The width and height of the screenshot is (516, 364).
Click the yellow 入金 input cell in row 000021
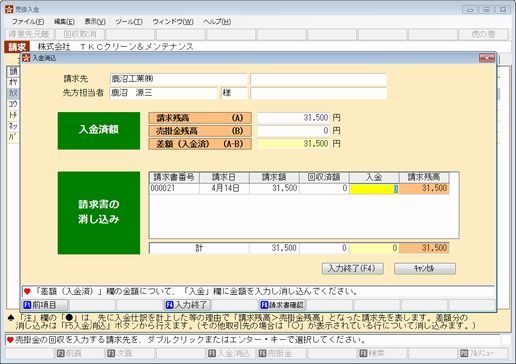click(374, 188)
